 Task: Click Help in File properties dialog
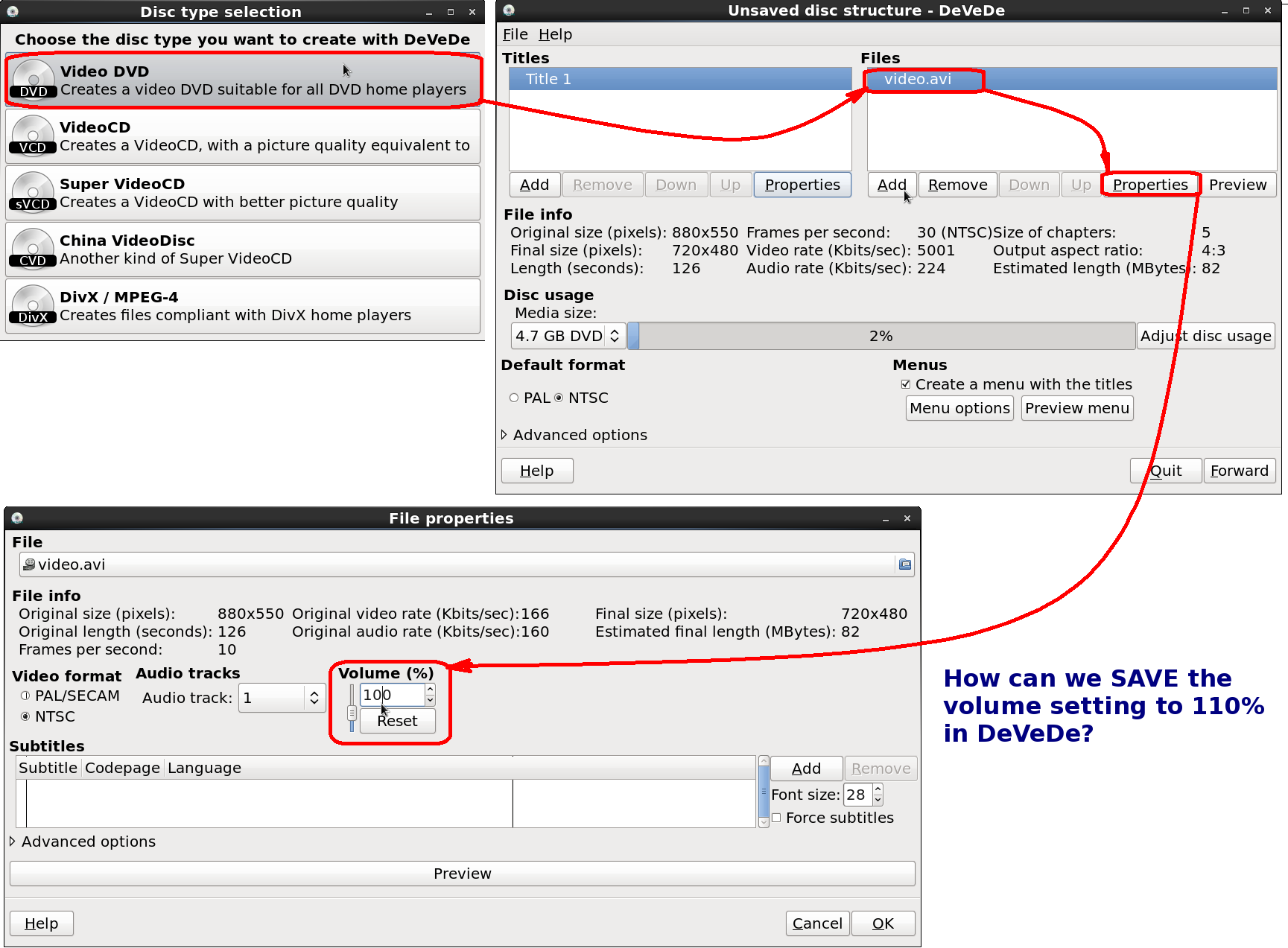41,923
